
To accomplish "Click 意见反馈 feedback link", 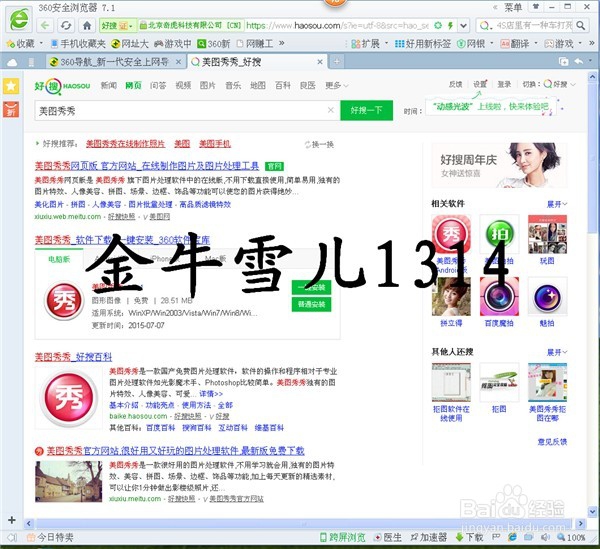I will (552, 442).
